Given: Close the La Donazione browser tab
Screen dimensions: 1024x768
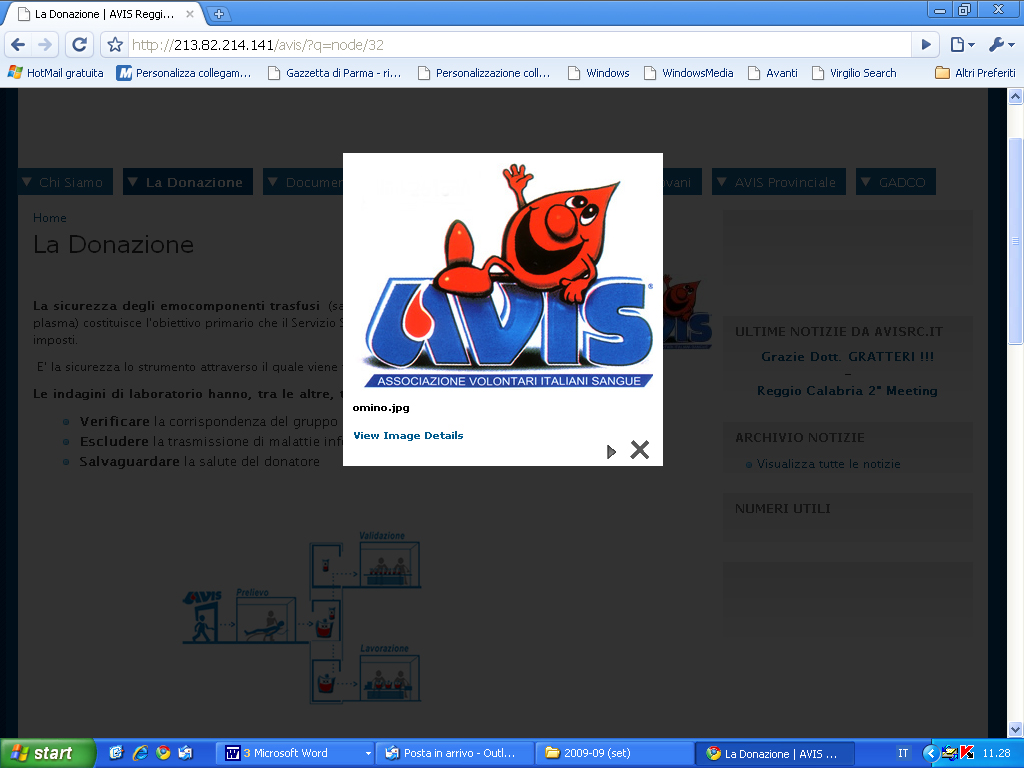Looking at the screenshot, I should (x=190, y=14).
